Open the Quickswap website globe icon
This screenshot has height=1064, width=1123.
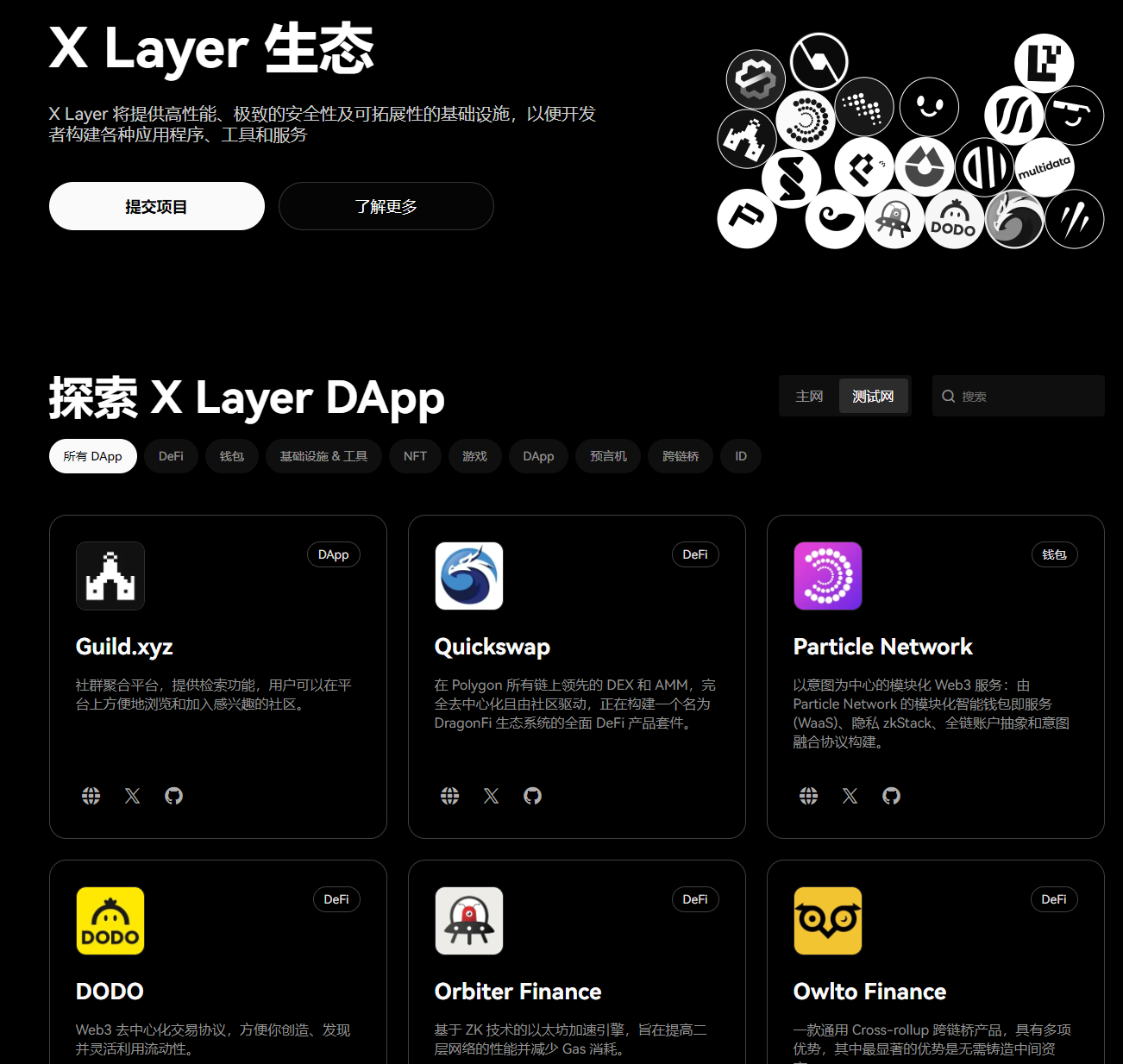pyautogui.click(x=449, y=796)
